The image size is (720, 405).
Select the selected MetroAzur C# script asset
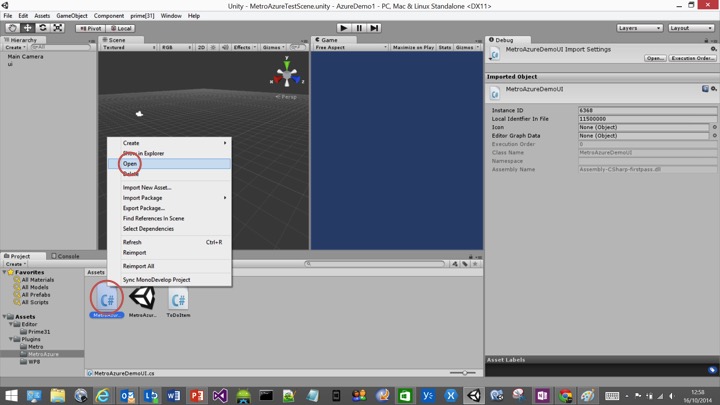pyautogui.click(x=107, y=300)
